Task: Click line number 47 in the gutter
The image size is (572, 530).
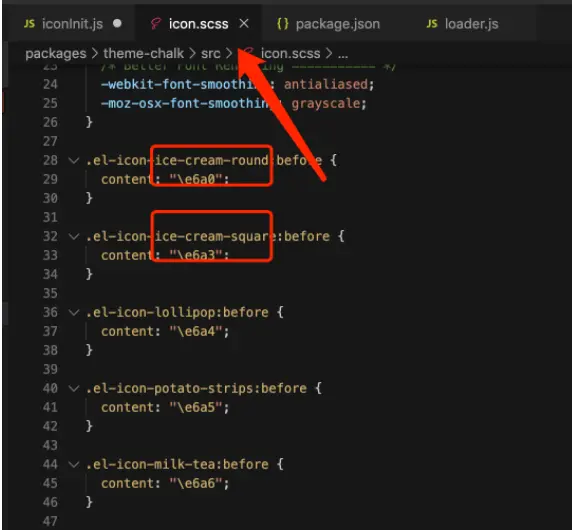Action: [50, 521]
